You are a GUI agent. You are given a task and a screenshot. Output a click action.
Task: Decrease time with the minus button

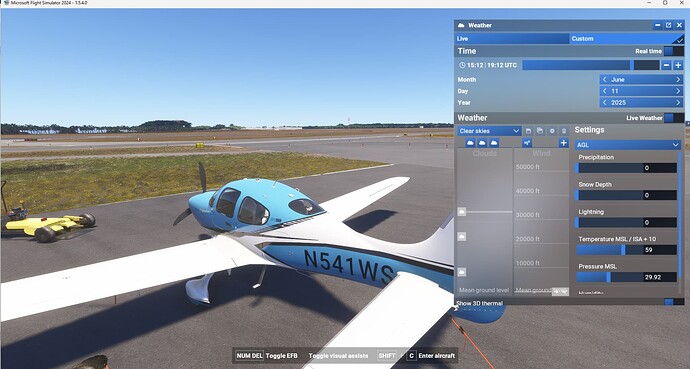pos(667,65)
